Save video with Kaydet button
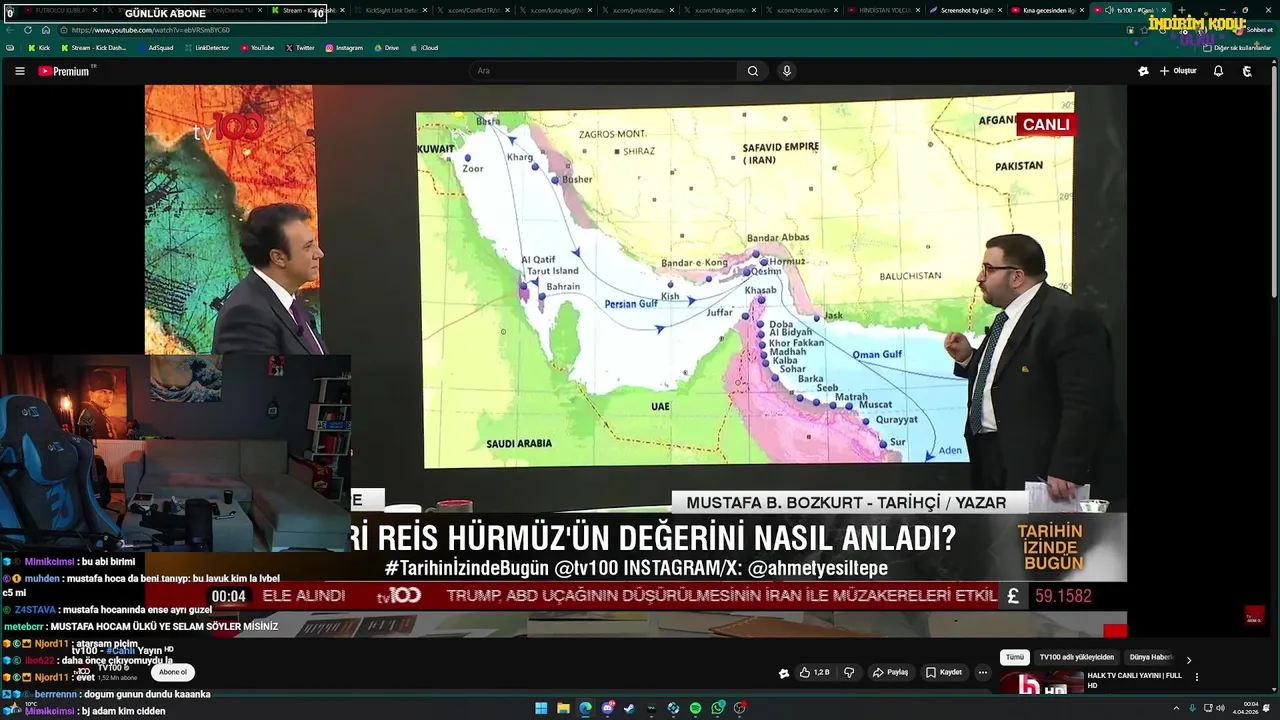Image resolution: width=1280 pixels, height=720 pixels. (943, 673)
